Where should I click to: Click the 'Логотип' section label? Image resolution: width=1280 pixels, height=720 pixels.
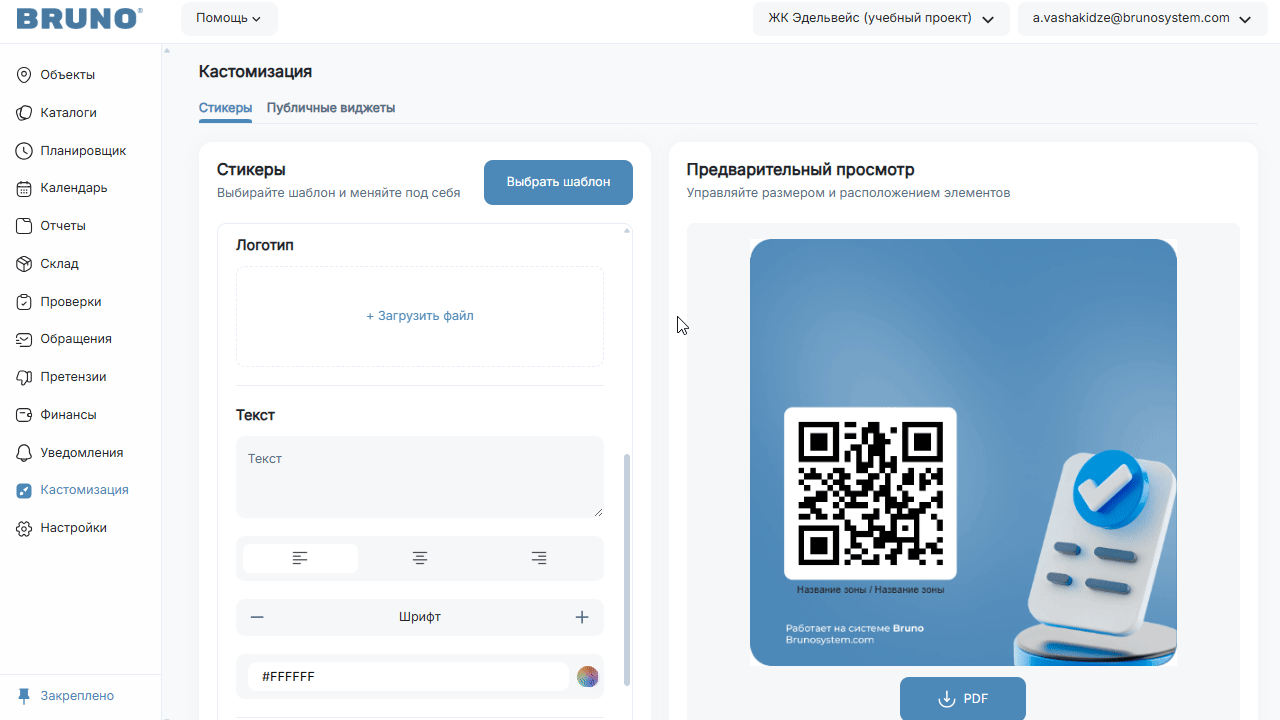tap(265, 245)
